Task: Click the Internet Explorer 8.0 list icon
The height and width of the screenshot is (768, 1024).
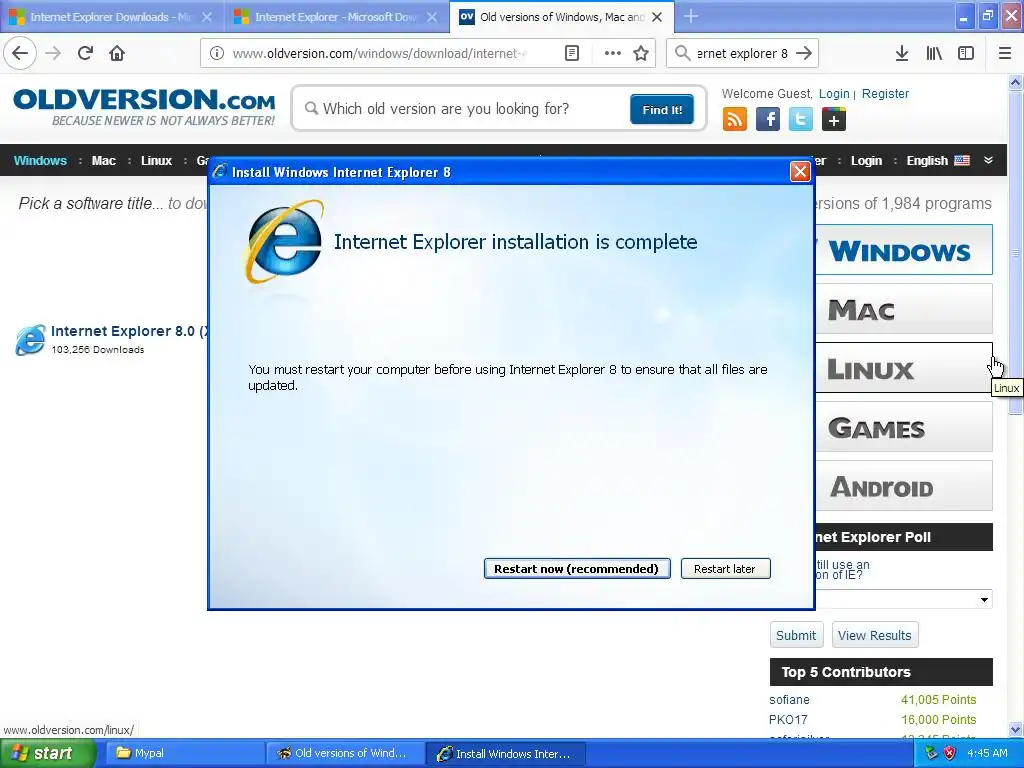Action: pyautogui.click(x=31, y=340)
